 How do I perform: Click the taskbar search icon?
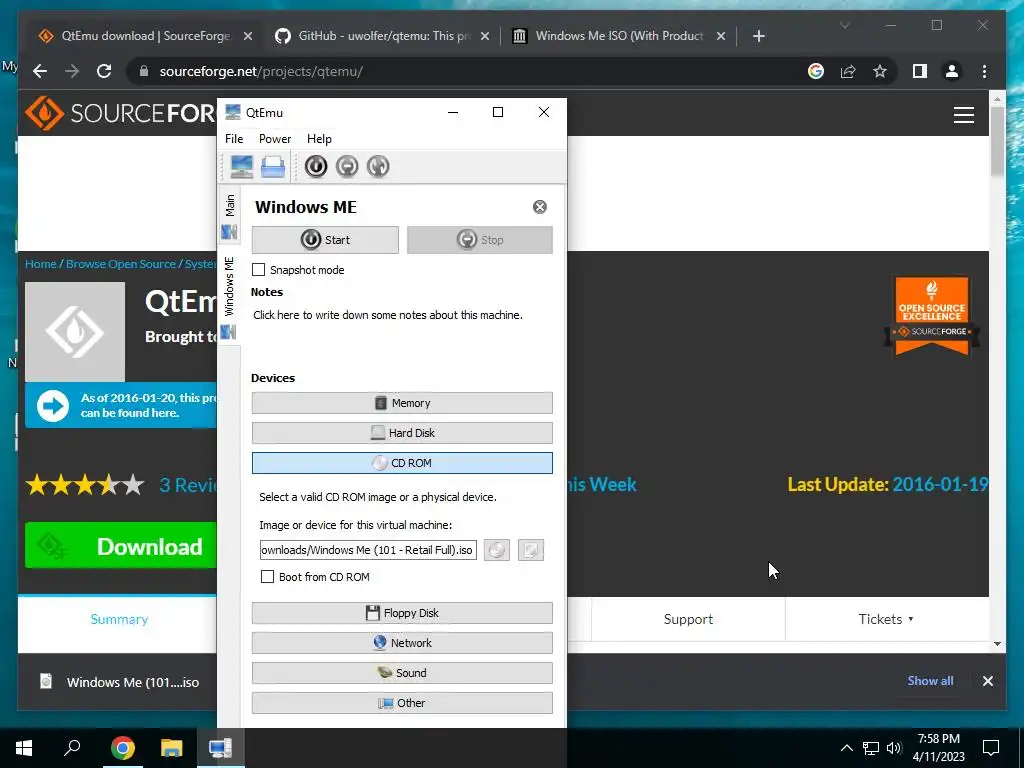pyautogui.click(x=72, y=748)
